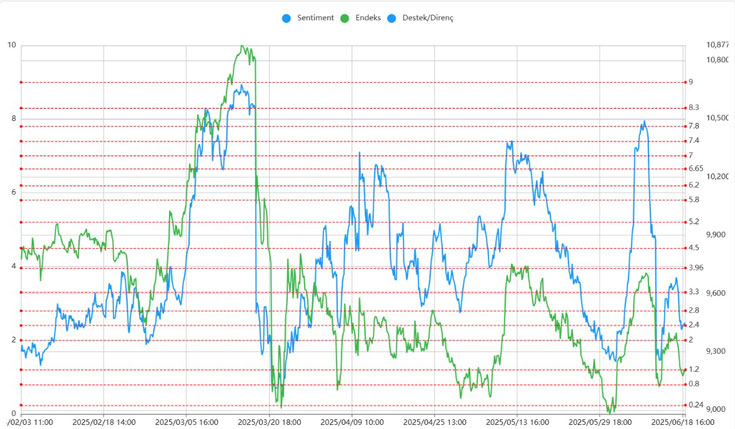
Task: Select the 2025/04/25 13:00 date axis label
Action: coord(435,422)
